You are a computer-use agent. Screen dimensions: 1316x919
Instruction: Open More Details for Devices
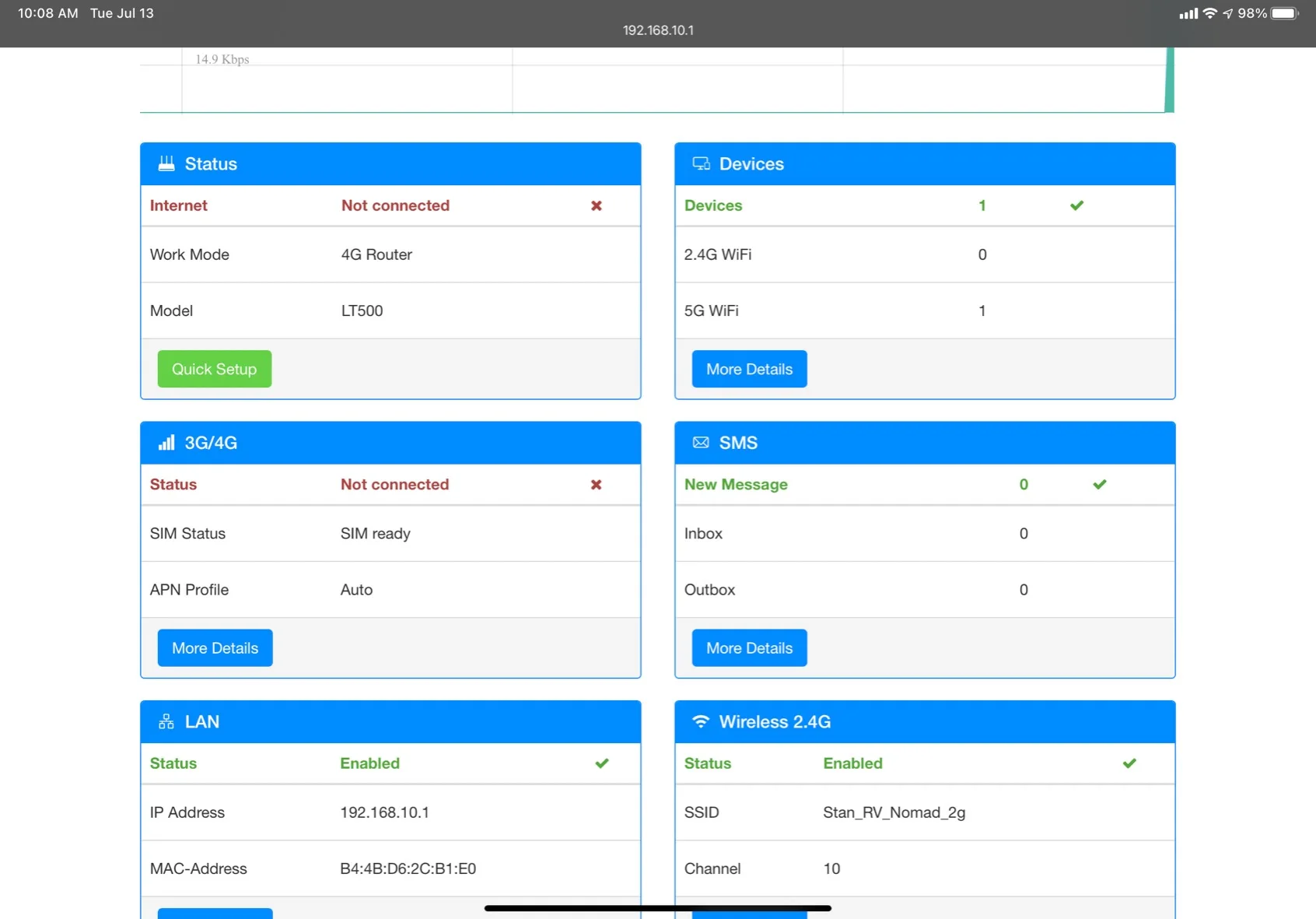(x=749, y=369)
